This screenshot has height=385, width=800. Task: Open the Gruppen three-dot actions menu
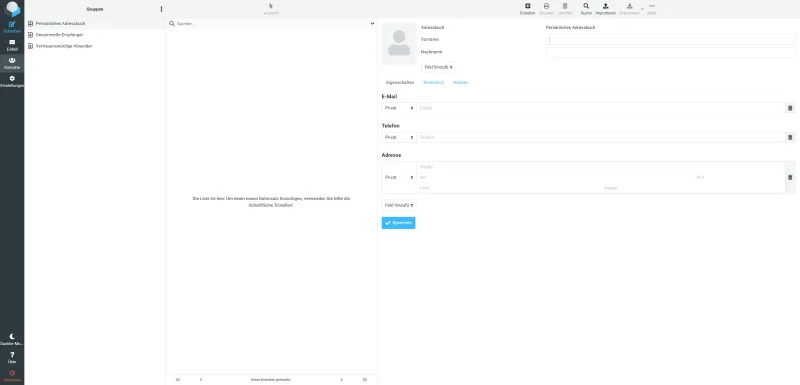[161, 9]
